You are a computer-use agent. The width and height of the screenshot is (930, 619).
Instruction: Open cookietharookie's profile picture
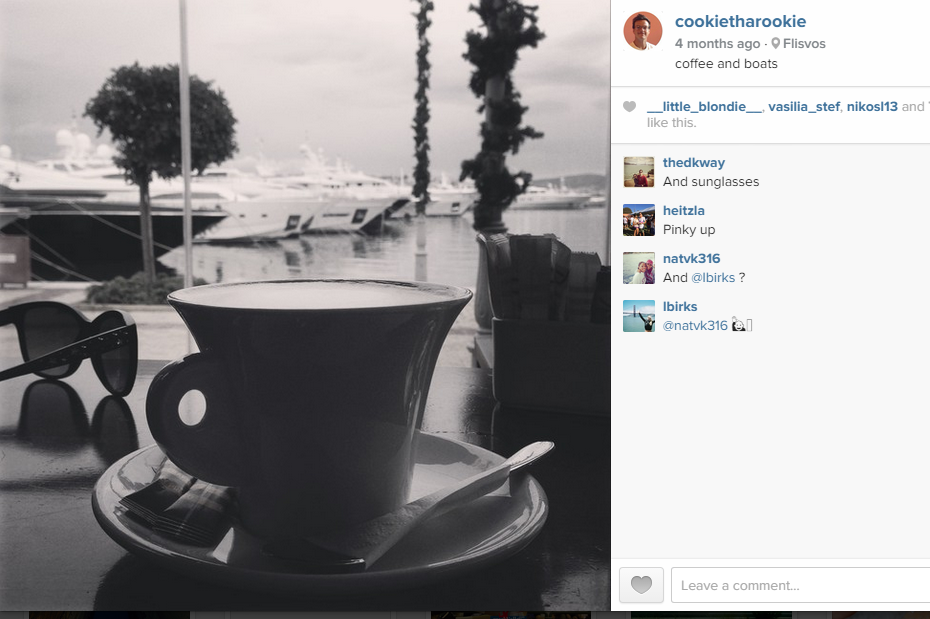coord(642,31)
